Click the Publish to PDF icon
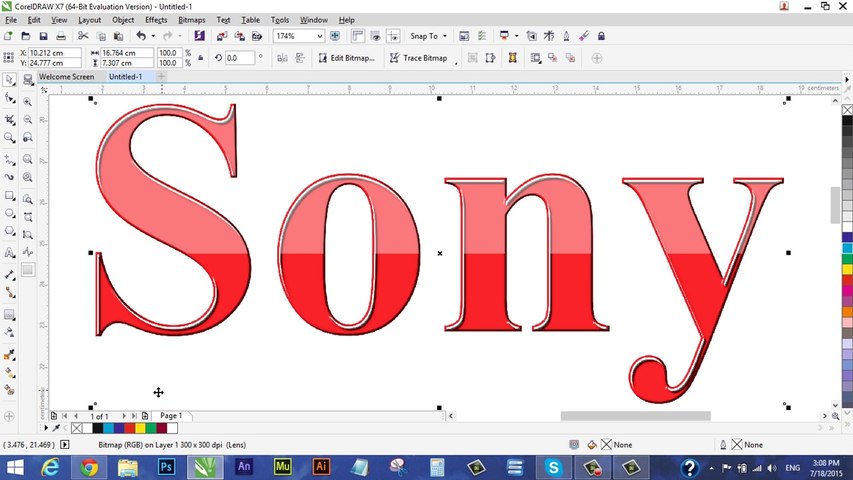Screen dimensions: 853x480 [x=257, y=36]
